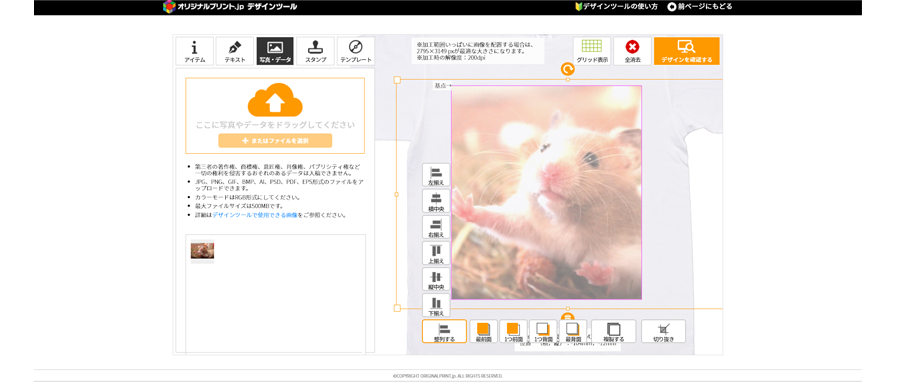Click デザインを確認する confirm design button
Screen dimensions: 900x384
pos(686,51)
